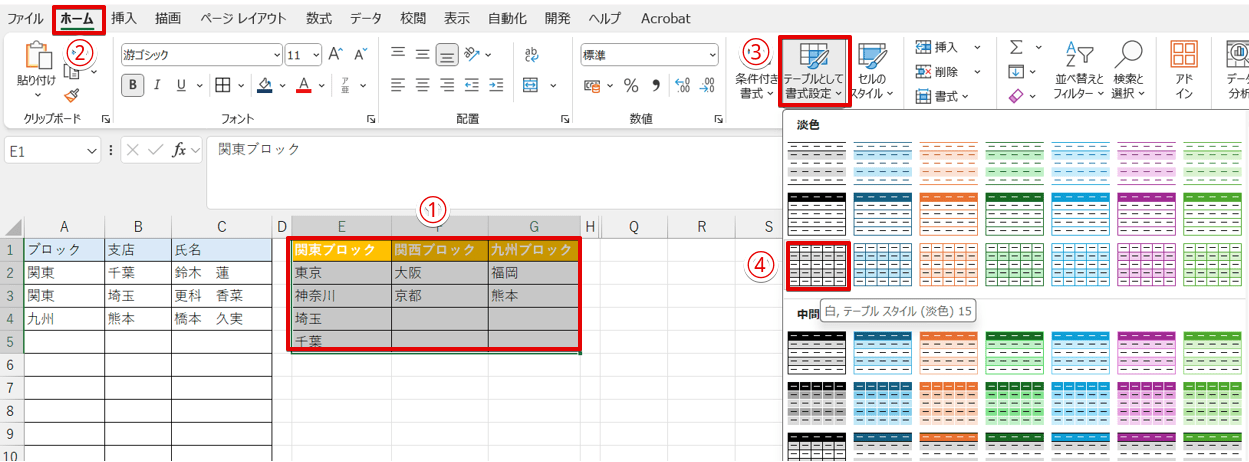
Task: Click the insert function fx icon
Action: pos(180,149)
